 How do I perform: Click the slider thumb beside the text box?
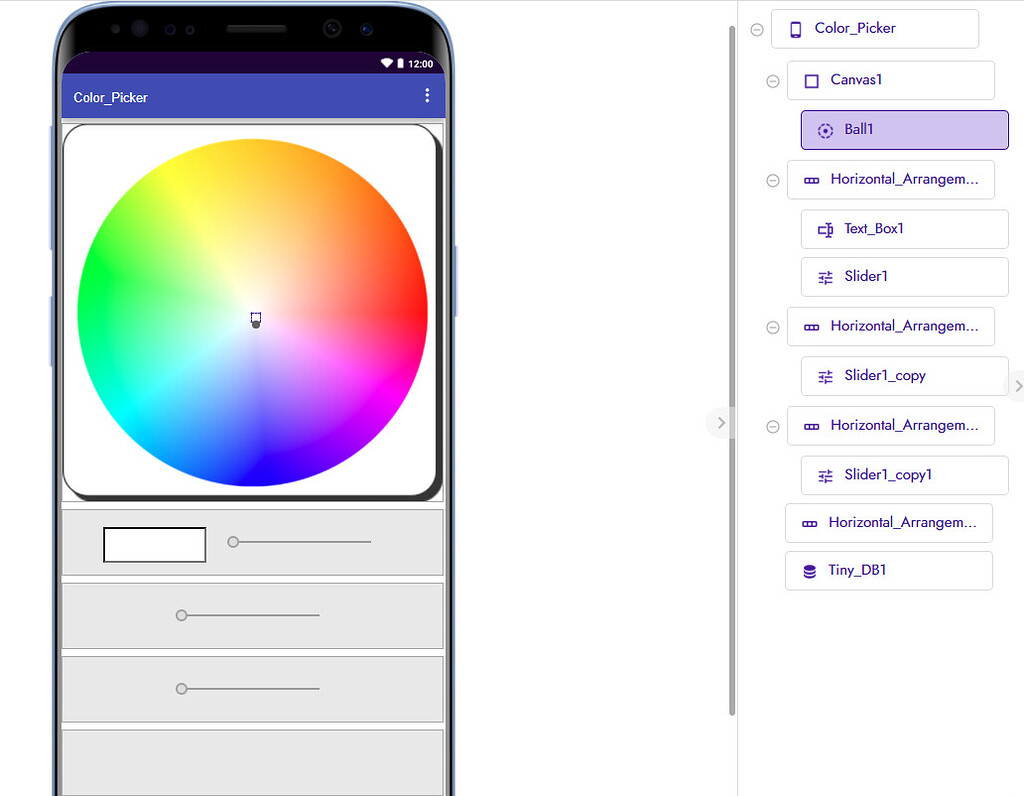coord(233,542)
